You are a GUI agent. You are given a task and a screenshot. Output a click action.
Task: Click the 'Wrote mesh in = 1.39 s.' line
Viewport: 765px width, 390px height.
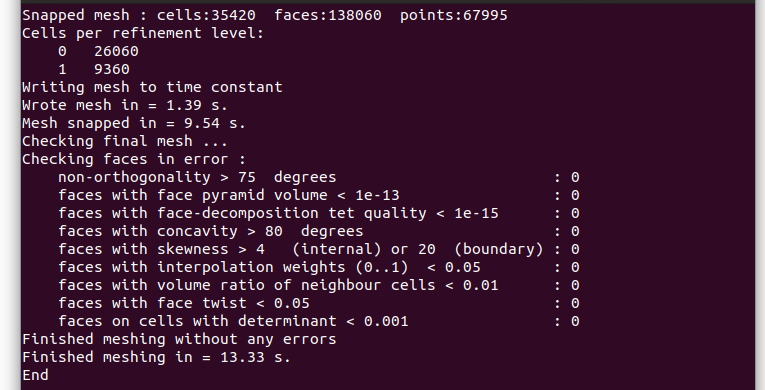coord(125,105)
